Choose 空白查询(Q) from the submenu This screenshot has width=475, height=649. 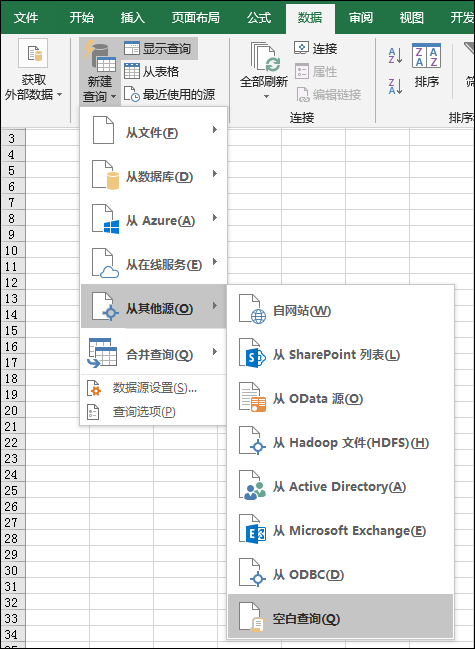(341, 617)
